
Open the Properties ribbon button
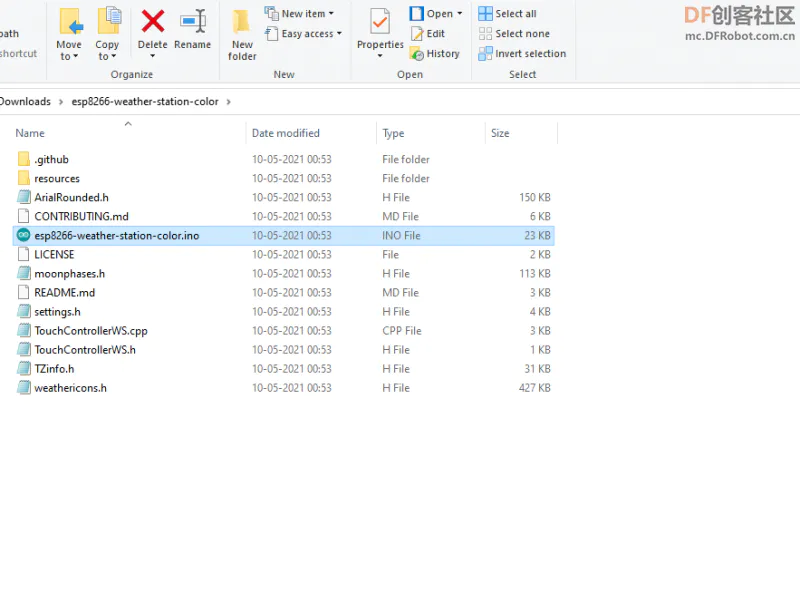pyautogui.click(x=380, y=33)
